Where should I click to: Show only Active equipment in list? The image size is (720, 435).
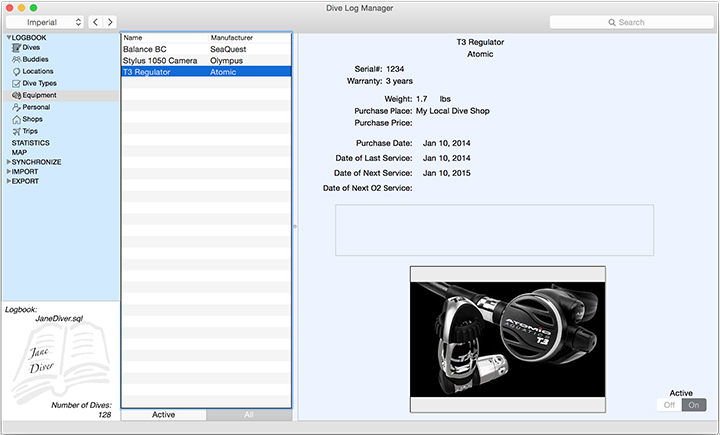(x=164, y=414)
